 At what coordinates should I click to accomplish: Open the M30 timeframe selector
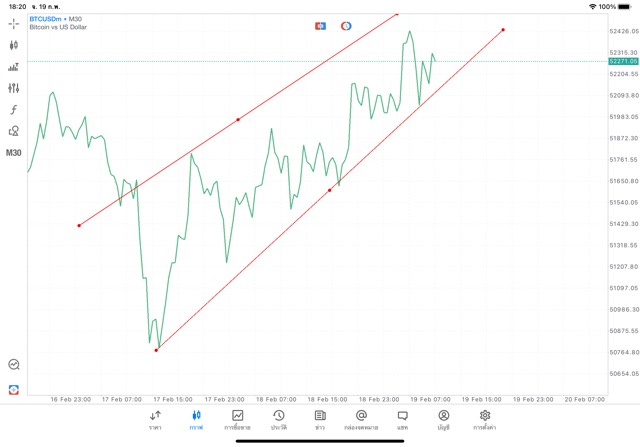(x=14, y=153)
